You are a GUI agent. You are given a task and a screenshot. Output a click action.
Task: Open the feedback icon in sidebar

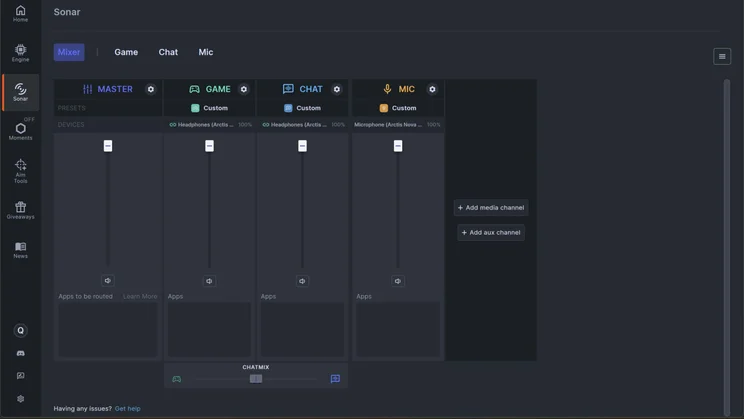tap(20, 376)
